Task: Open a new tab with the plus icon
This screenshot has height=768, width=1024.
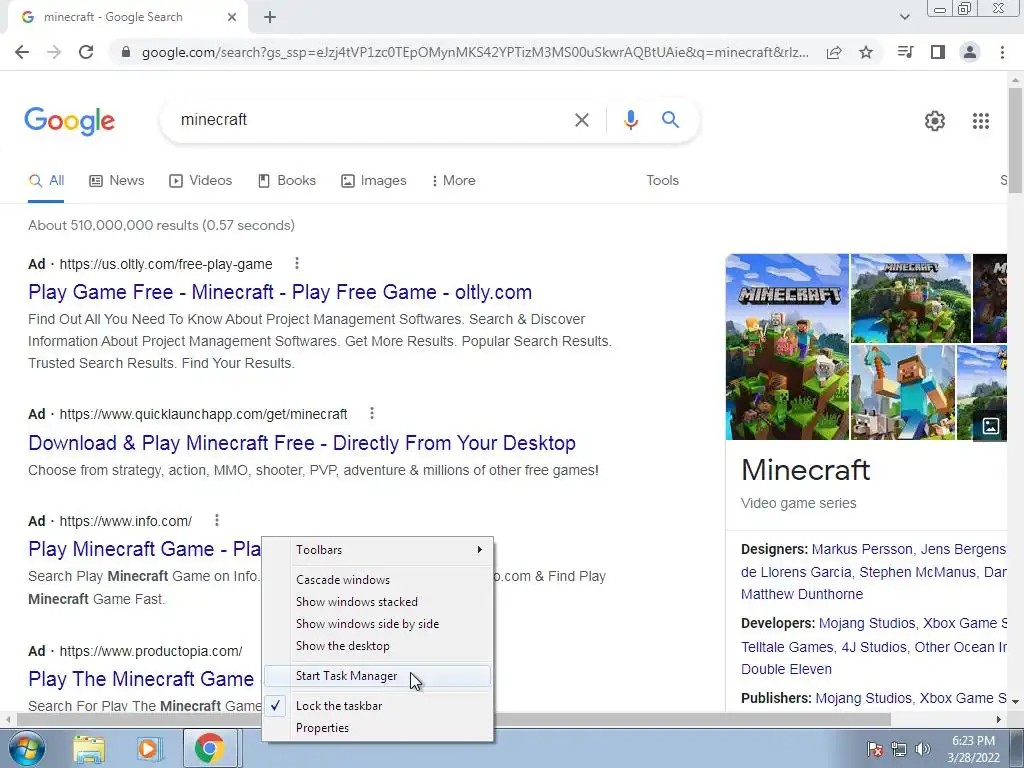Action: point(270,18)
